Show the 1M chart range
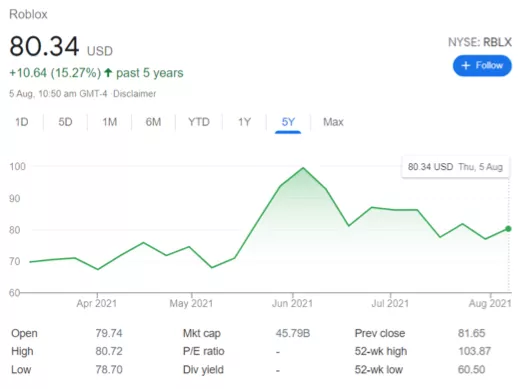Screen dimensions: 529x389 pos(110,122)
